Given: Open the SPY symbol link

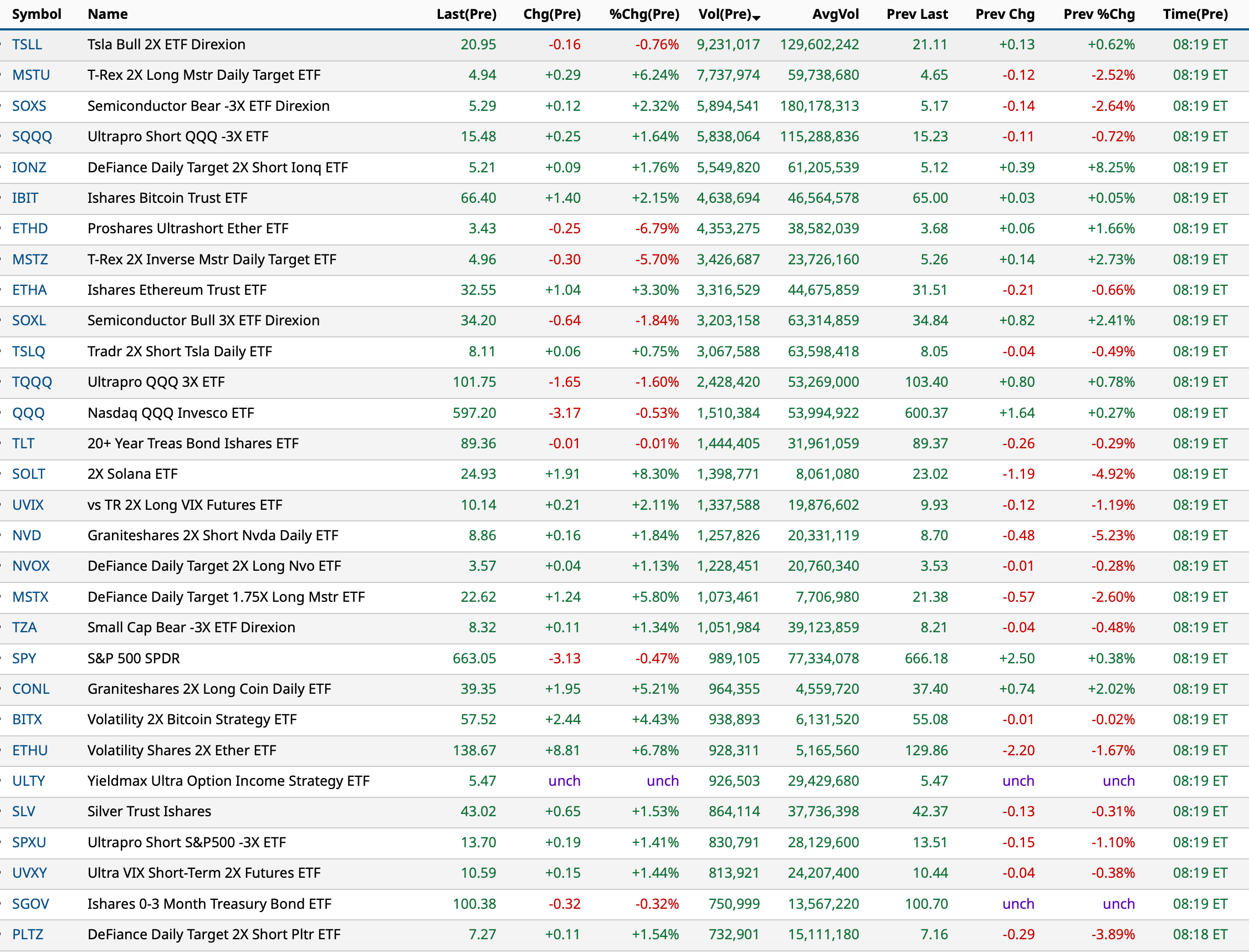Looking at the screenshot, I should [24, 658].
